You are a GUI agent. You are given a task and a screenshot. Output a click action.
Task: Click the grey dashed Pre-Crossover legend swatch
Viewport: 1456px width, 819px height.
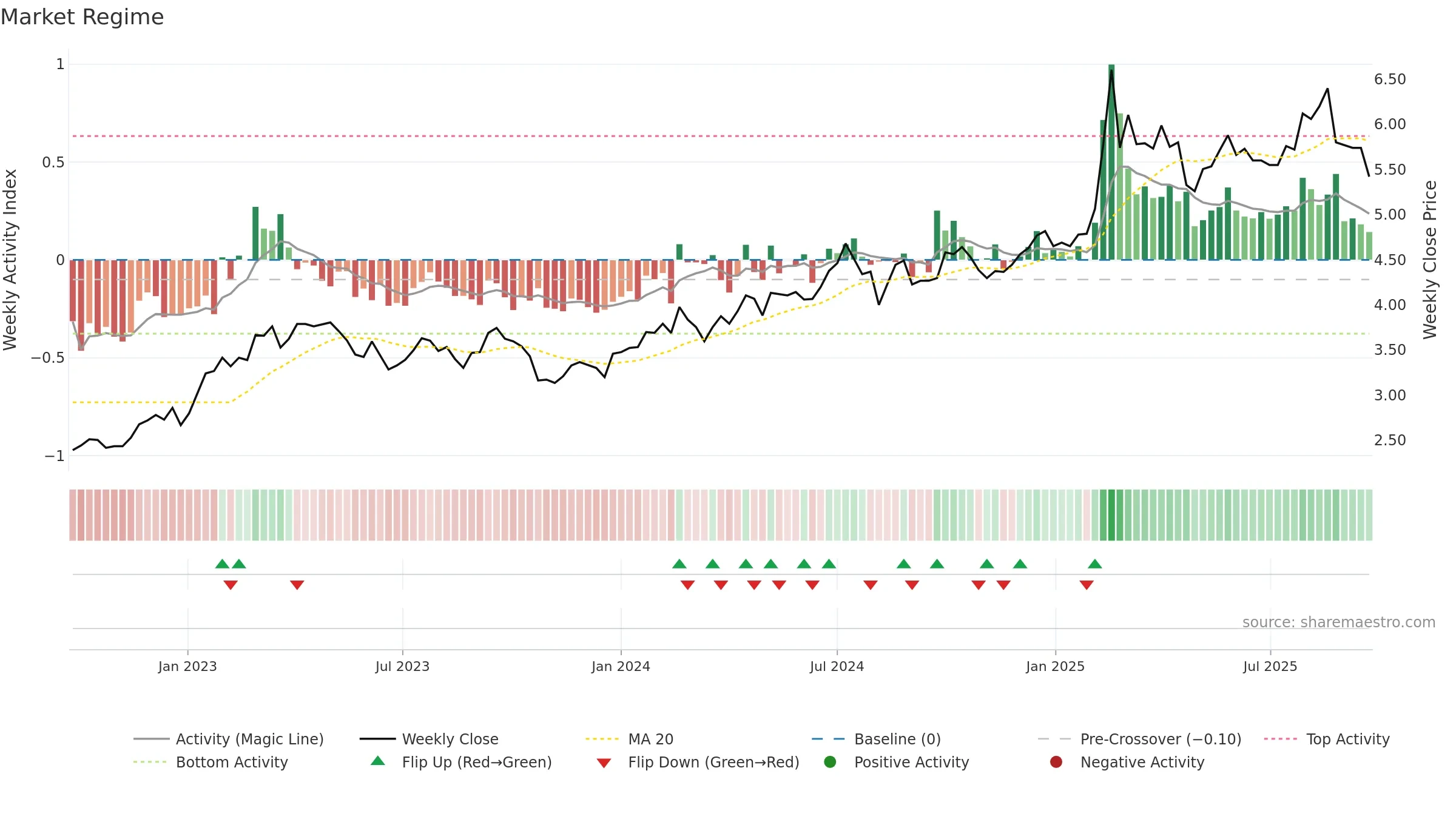coord(1054,739)
